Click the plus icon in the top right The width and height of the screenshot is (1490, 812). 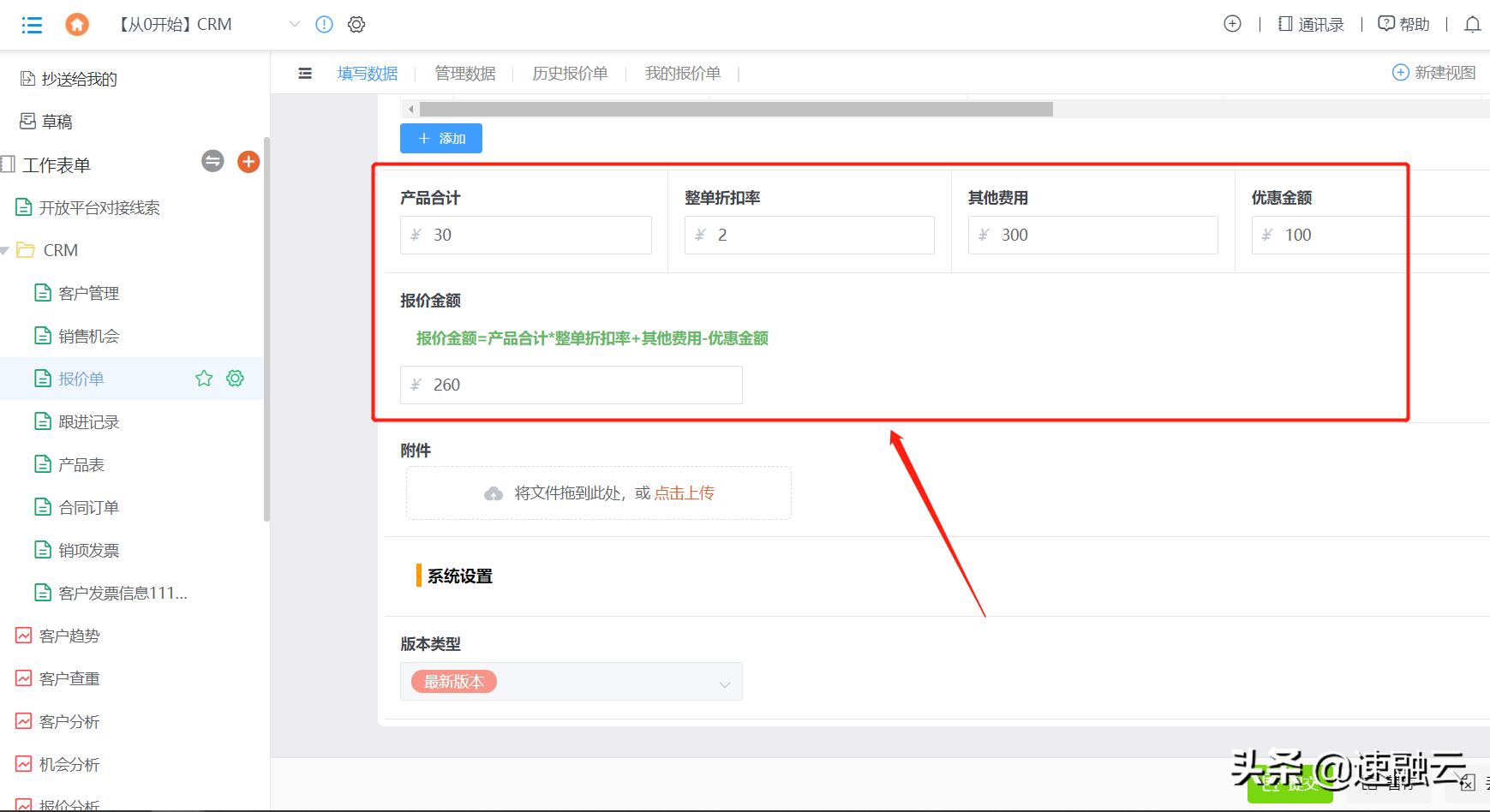point(1231,24)
